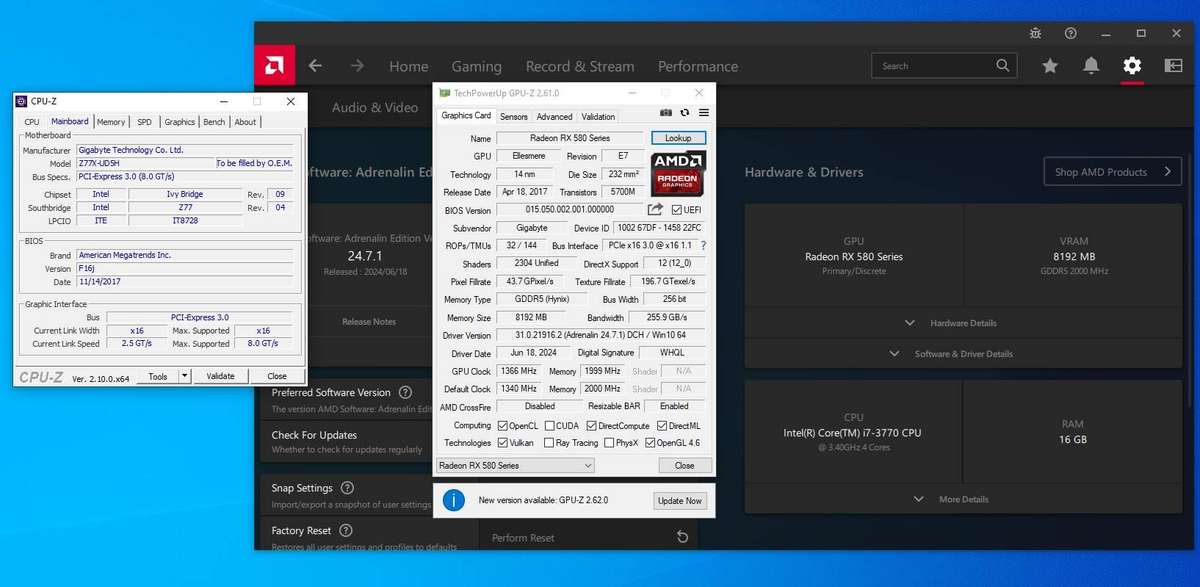This screenshot has width=1200, height=587.
Task: Toggle the Ray Tracing checkbox
Action: click(x=549, y=443)
